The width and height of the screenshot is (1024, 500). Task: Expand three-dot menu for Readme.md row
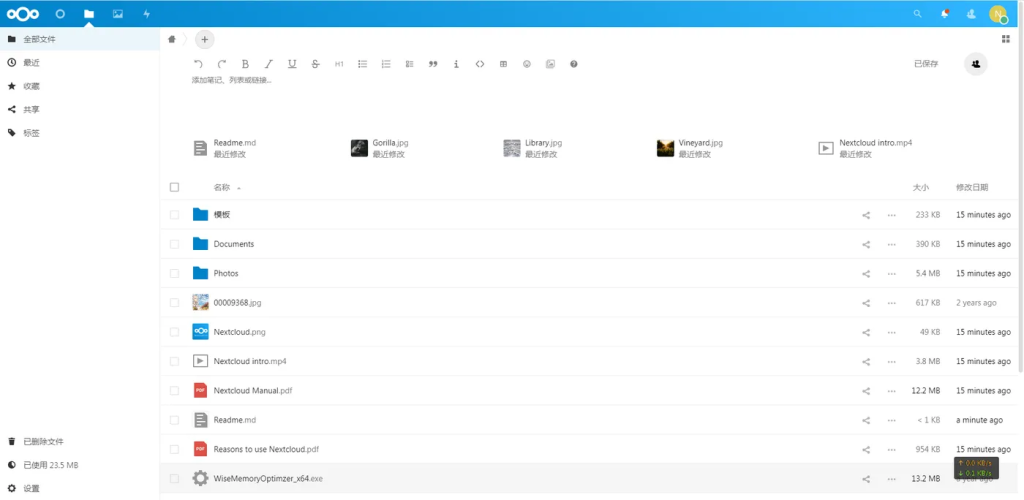pyautogui.click(x=891, y=420)
